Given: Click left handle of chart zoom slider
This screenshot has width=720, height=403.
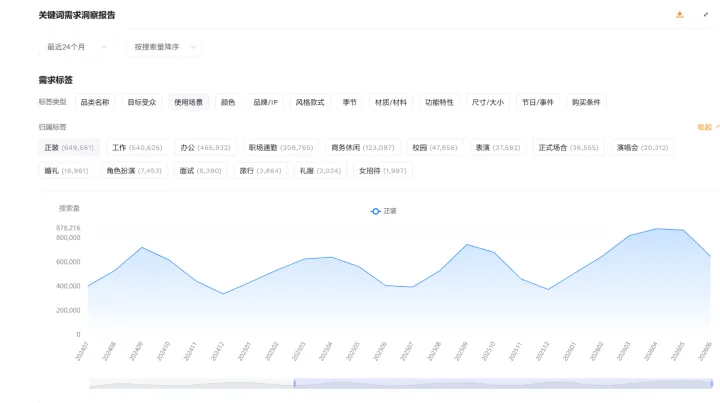Looking at the screenshot, I should [x=294, y=383].
